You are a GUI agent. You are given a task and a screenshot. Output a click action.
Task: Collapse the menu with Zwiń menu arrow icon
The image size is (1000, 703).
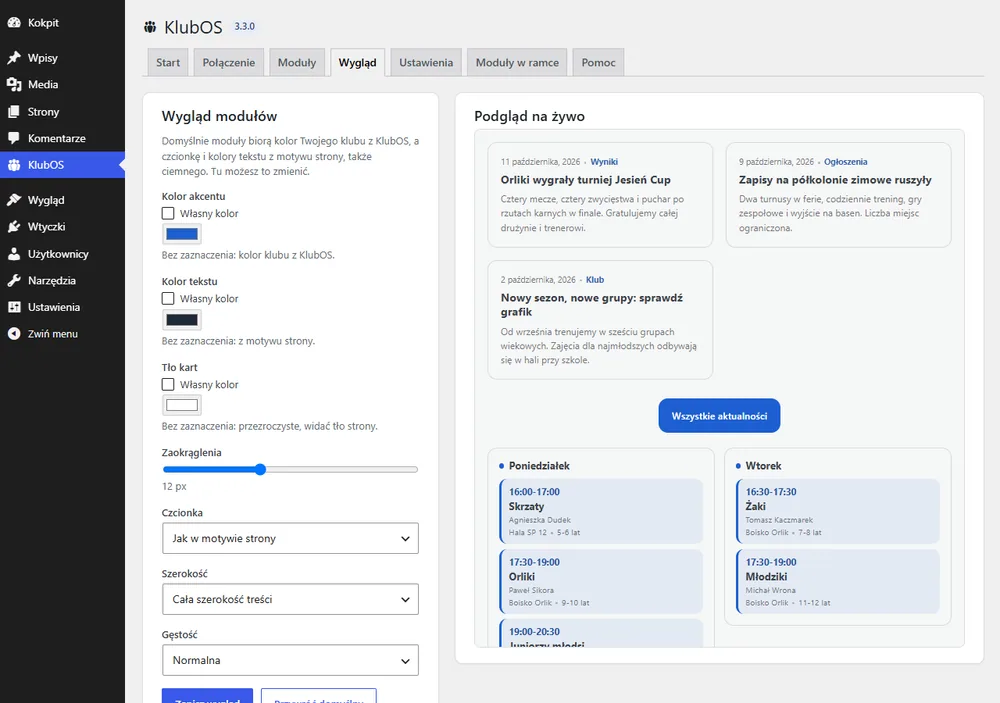pyautogui.click(x=14, y=334)
